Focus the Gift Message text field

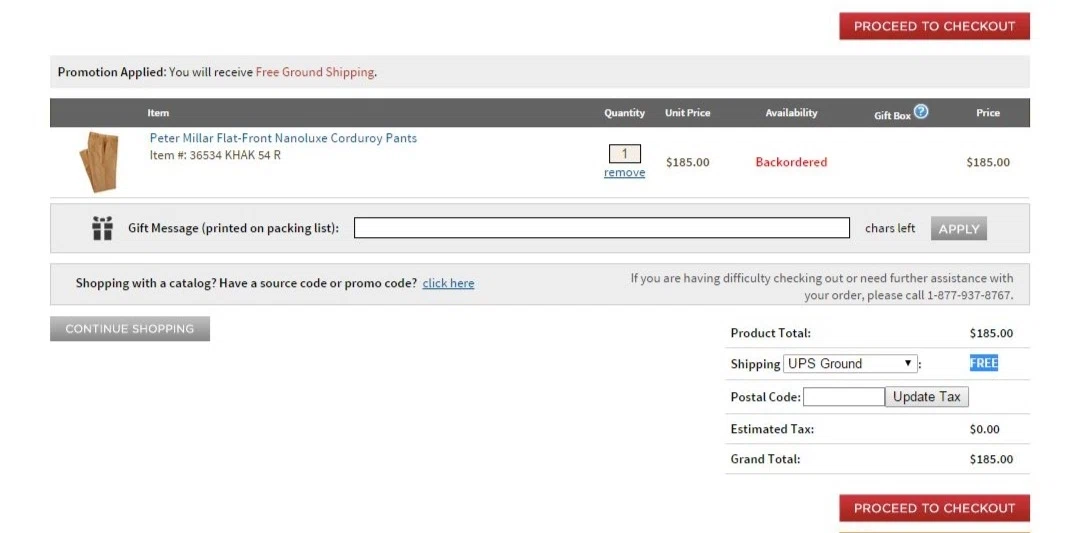coord(602,228)
